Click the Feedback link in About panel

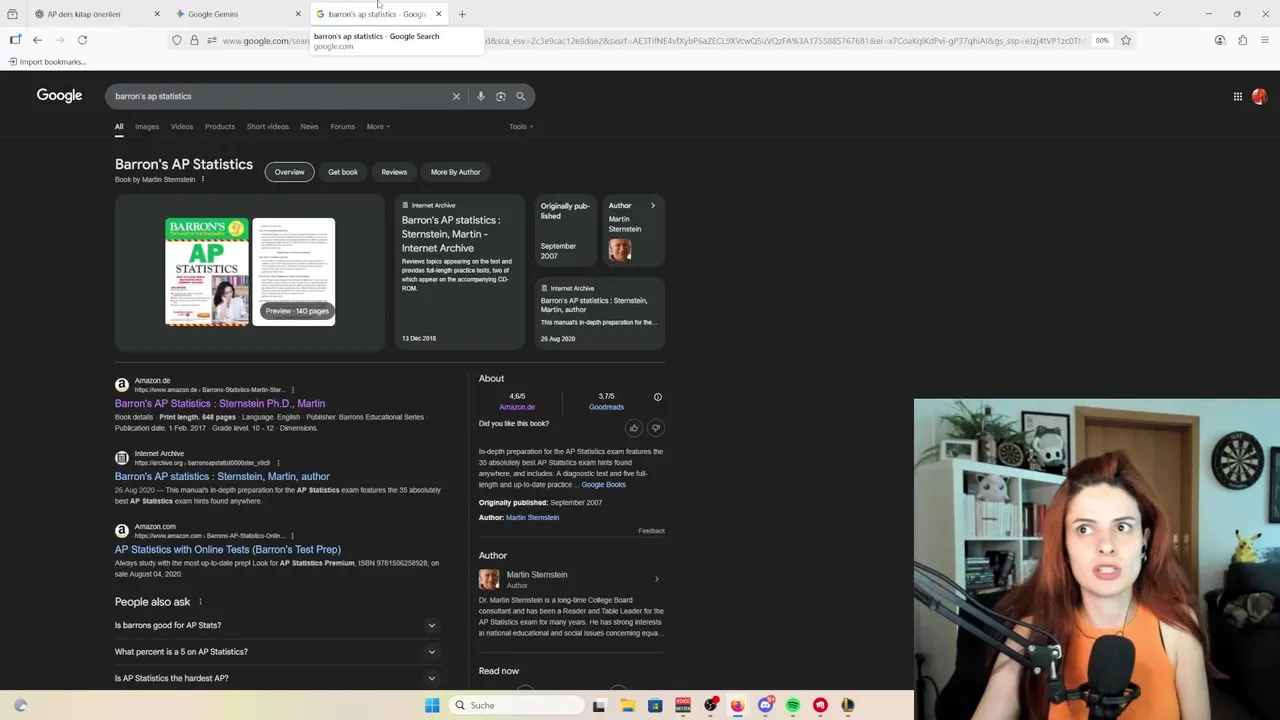coord(651,531)
